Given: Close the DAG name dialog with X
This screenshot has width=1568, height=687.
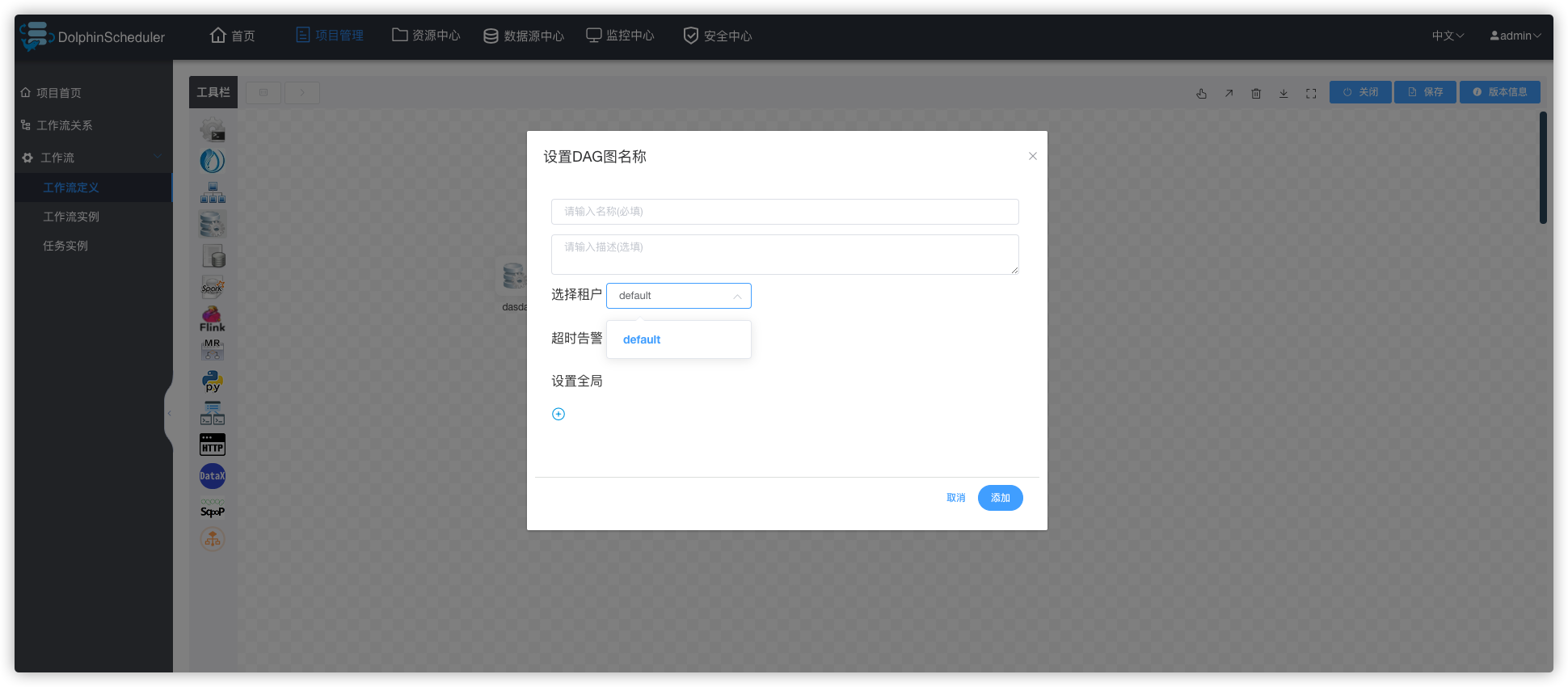Looking at the screenshot, I should click(1033, 156).
